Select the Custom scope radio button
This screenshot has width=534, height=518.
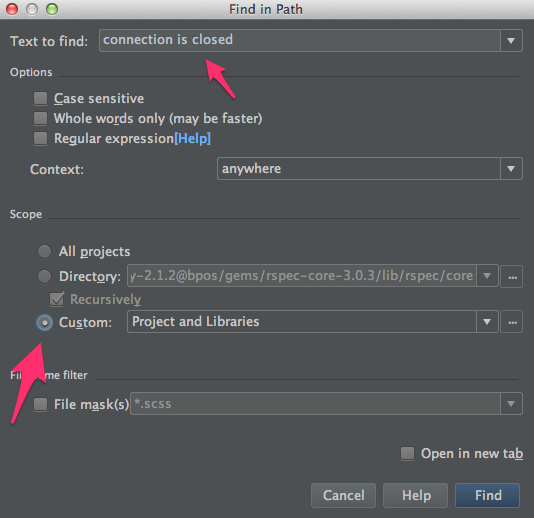44,322
